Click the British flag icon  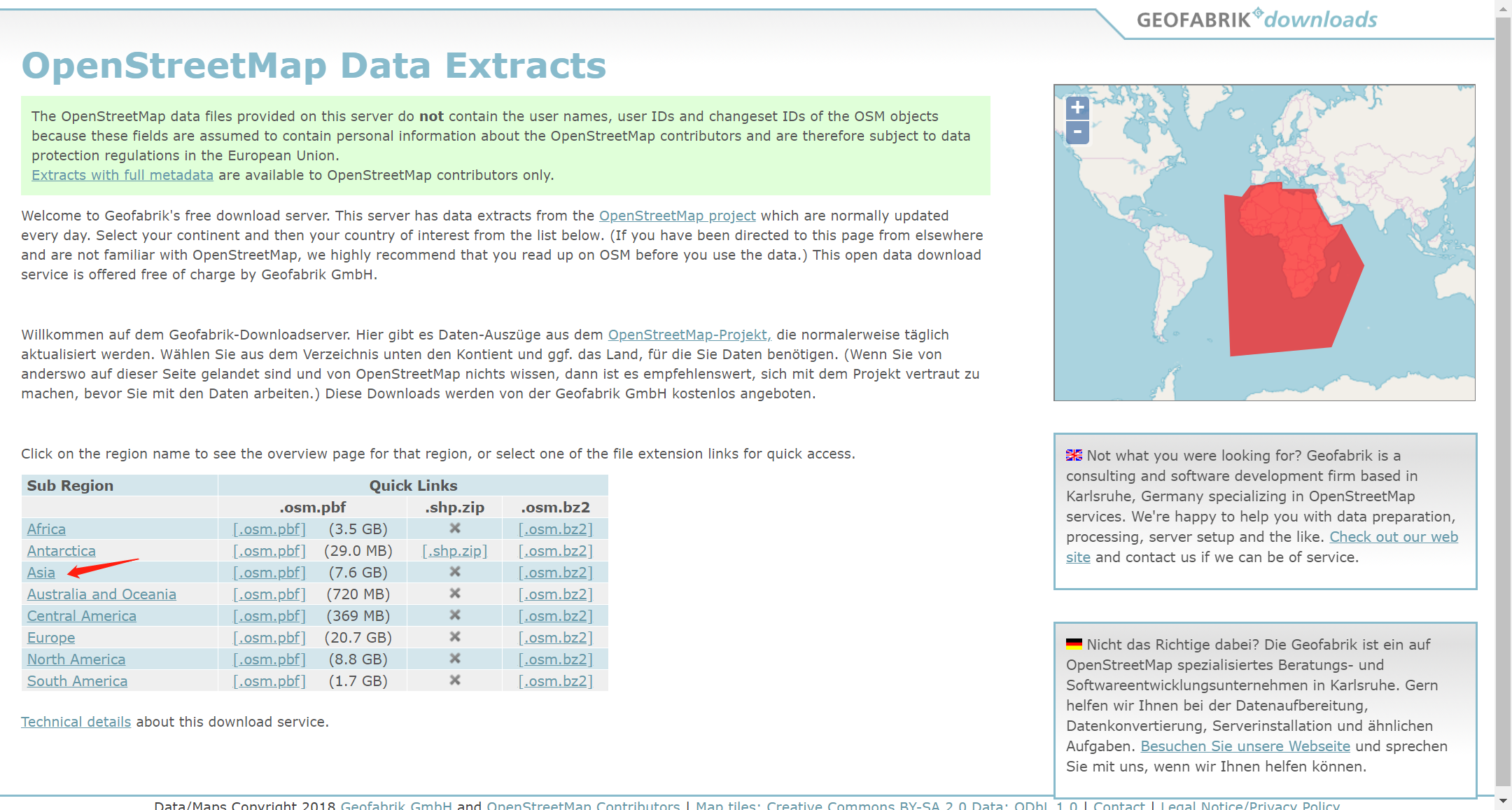(1073, 454)
